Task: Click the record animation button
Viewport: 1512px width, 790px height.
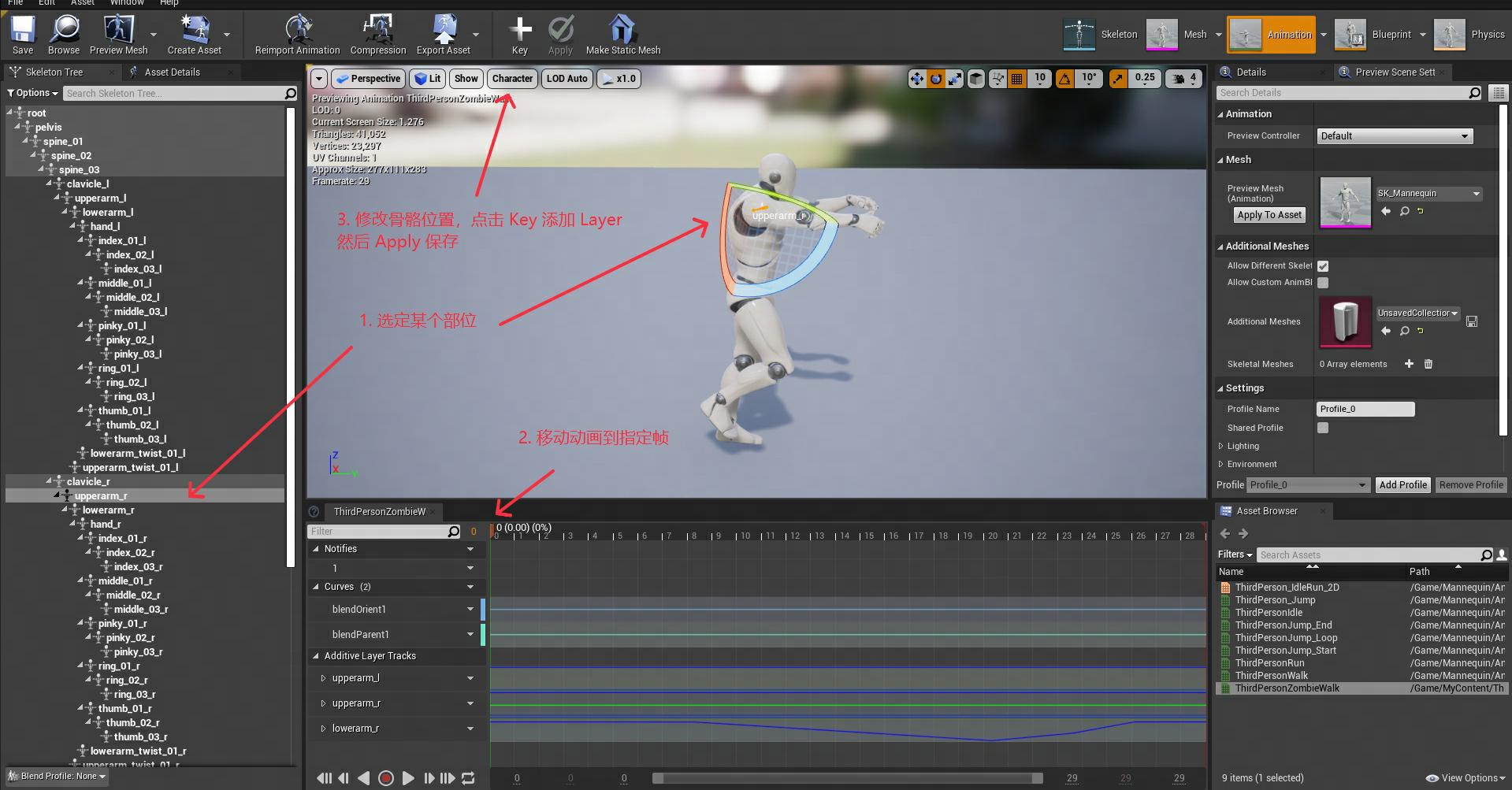Action: click(x=386, y=778)
